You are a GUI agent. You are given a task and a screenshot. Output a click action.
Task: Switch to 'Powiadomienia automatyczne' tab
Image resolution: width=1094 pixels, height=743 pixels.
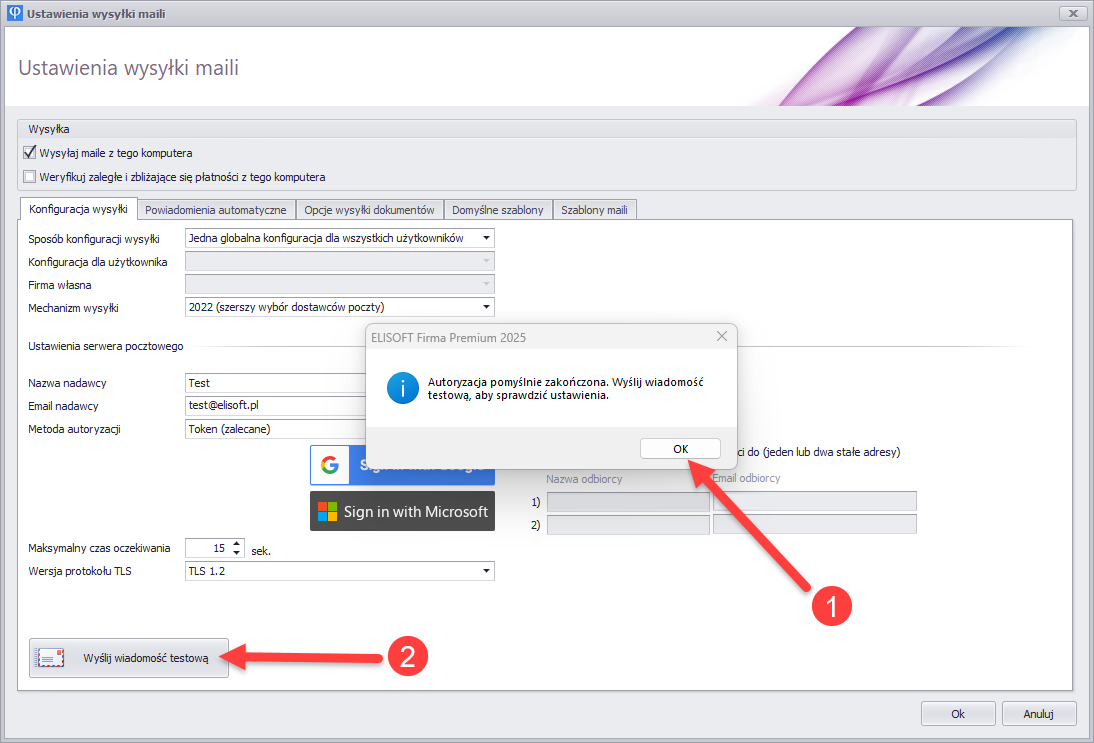[x=216, y=210]
